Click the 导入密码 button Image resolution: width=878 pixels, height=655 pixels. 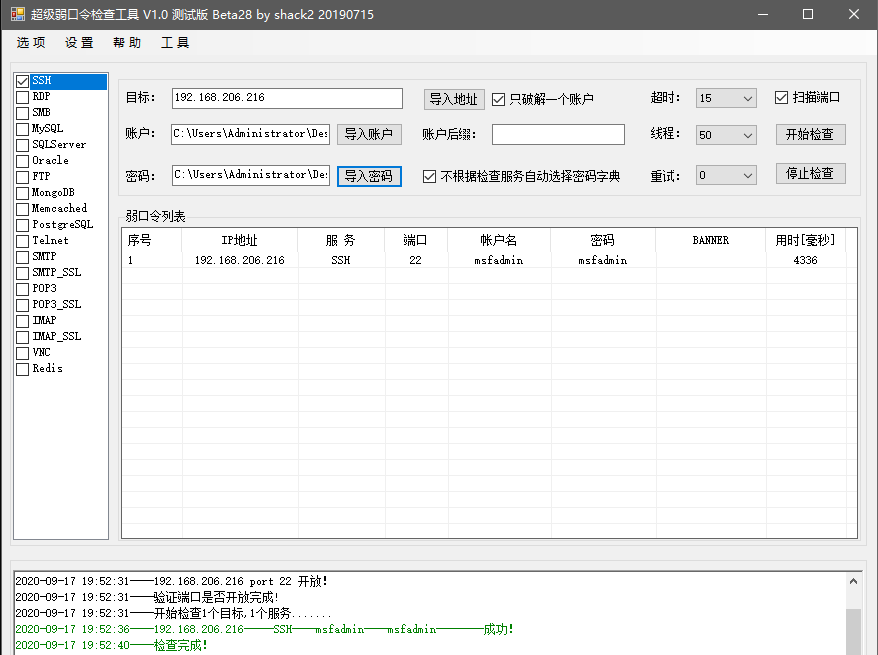point(369,176)
